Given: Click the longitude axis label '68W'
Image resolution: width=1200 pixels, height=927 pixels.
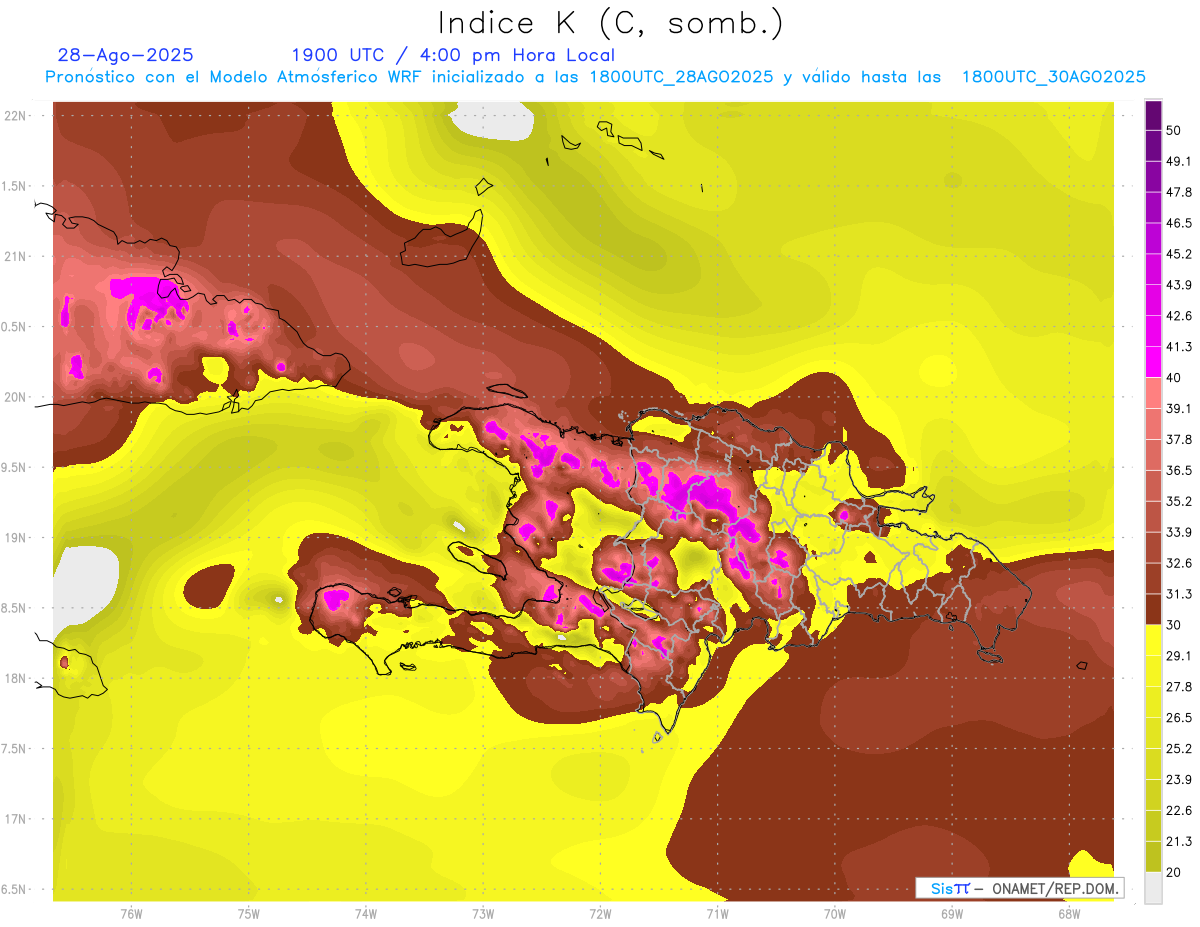Looking at the screenshot, I should click(1069, 913).
